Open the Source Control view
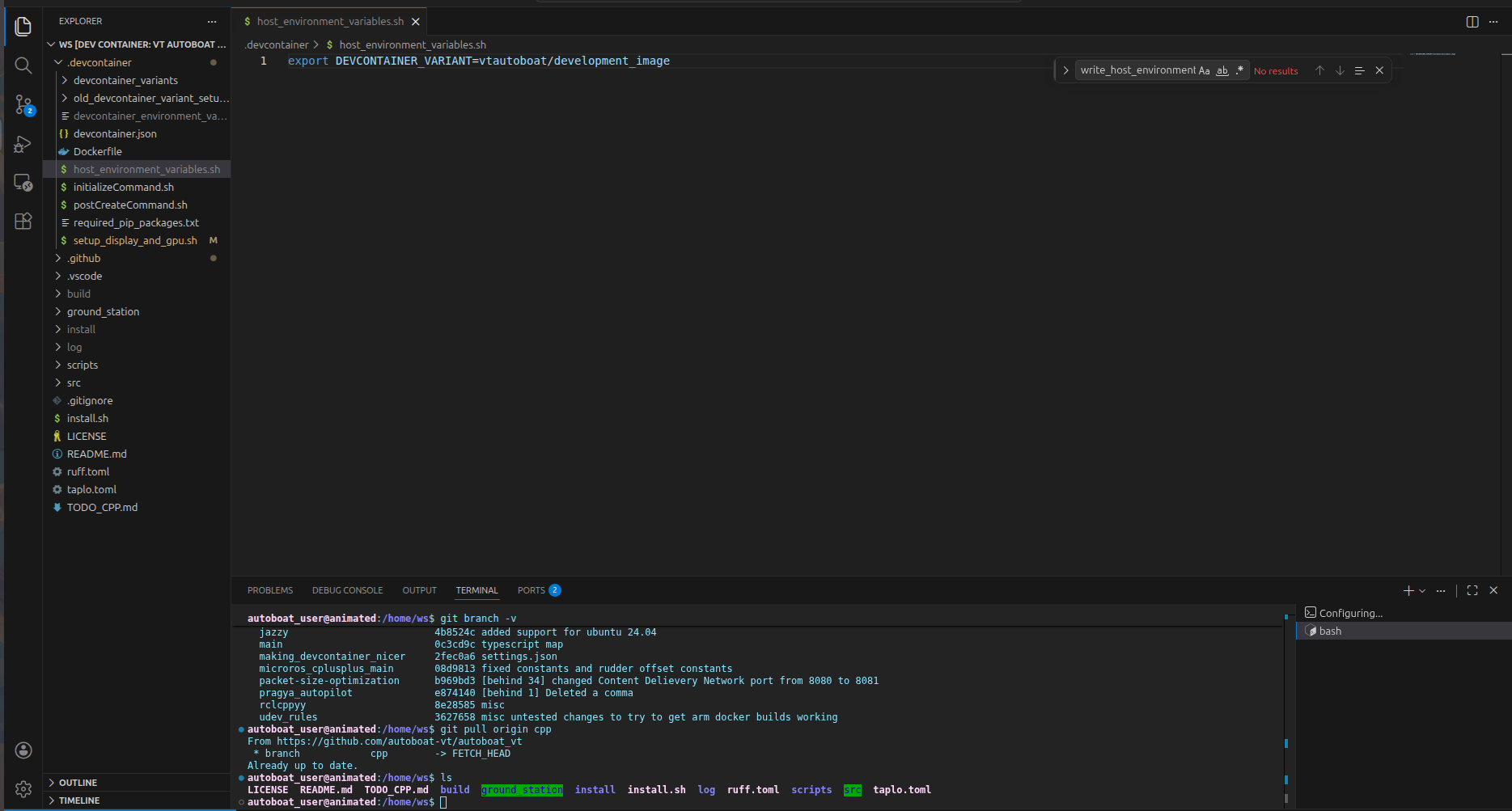The image size is (1512, 811). click(x=23, y=104)
